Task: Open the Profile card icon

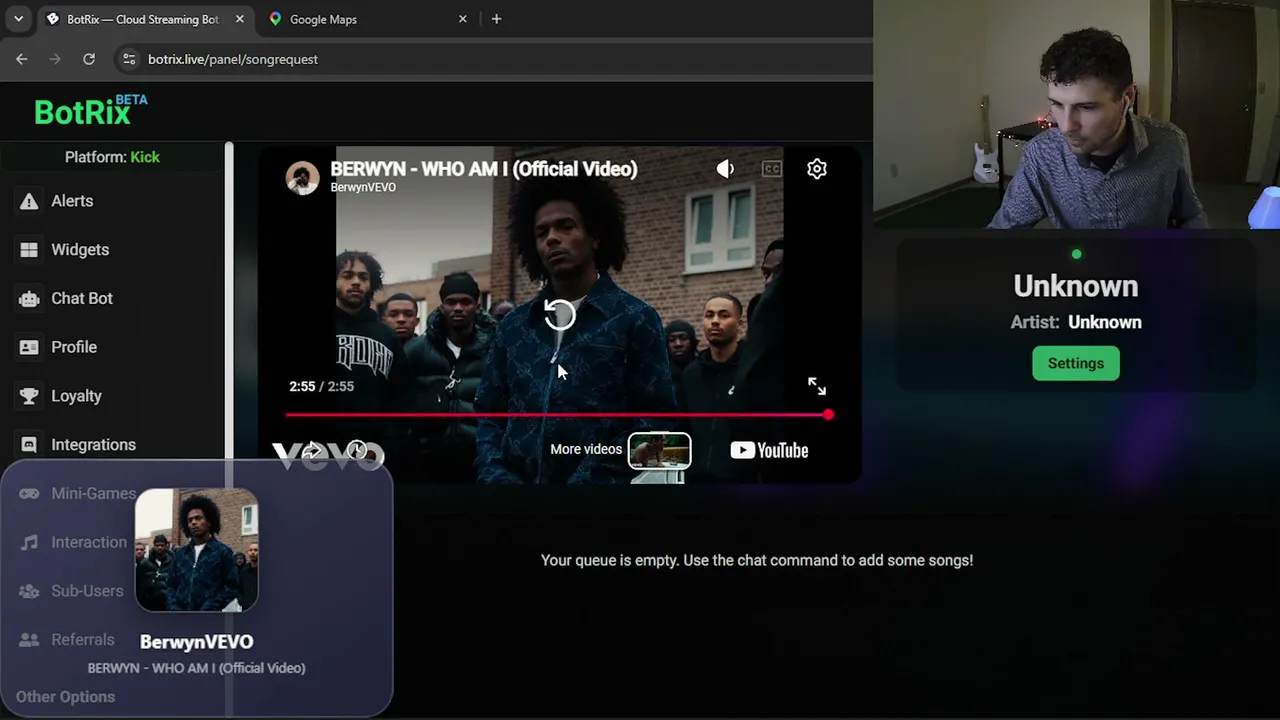Action: click(29, 347)
